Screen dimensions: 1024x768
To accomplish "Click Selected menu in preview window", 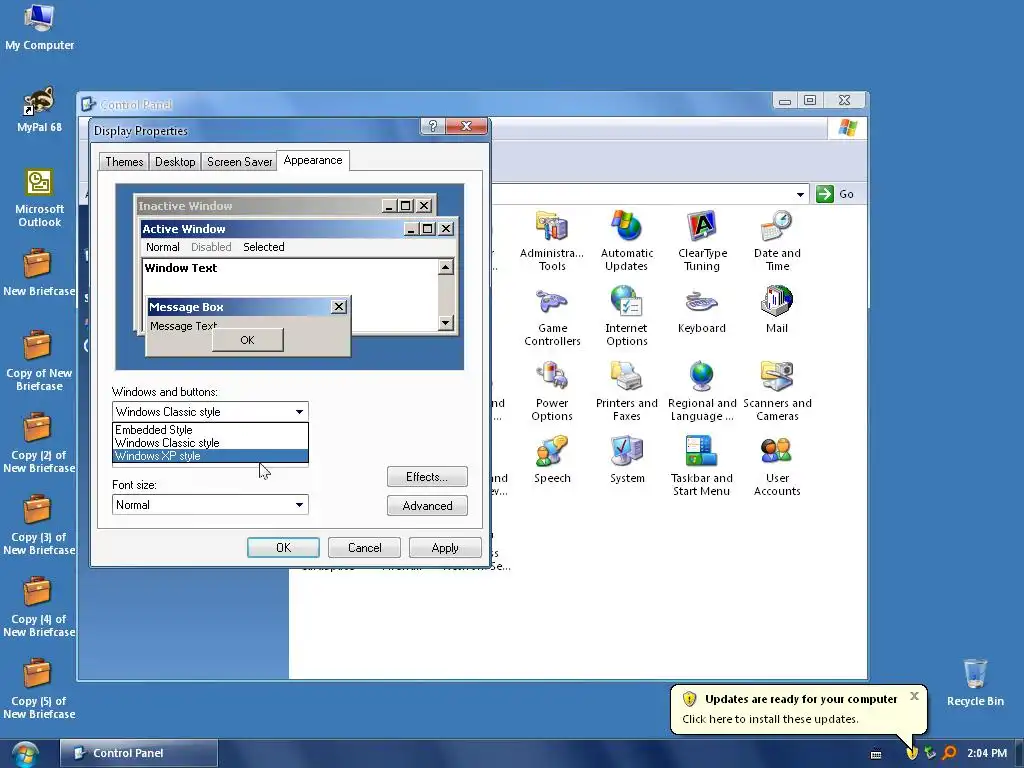I will (264, 247).
